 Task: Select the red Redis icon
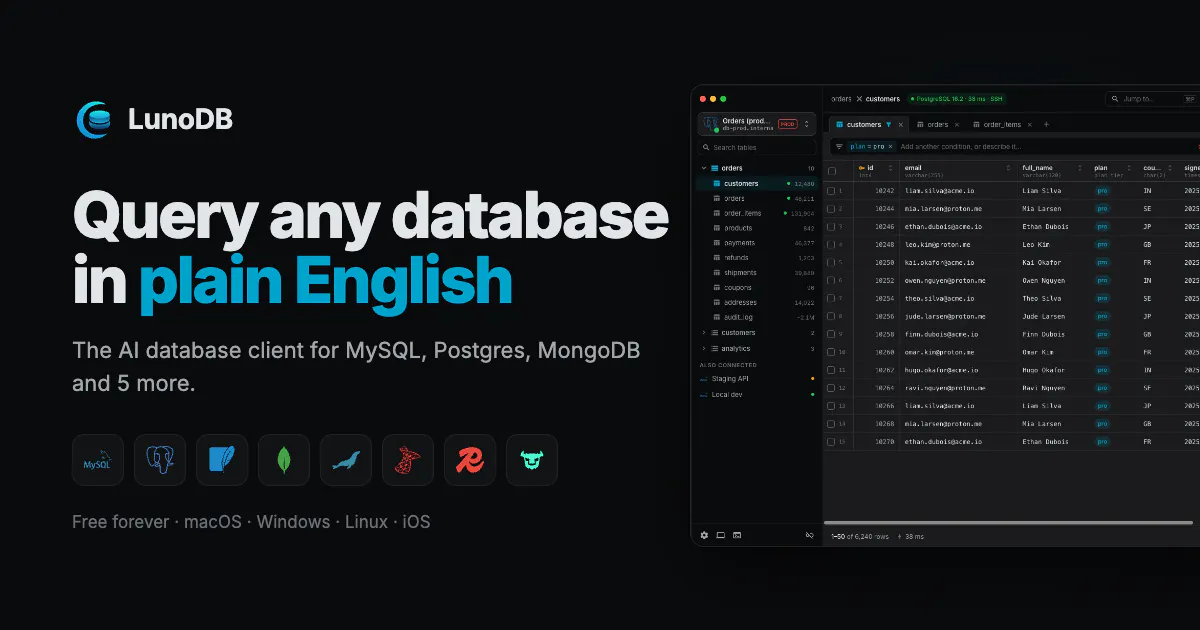pyautogui.click(x=470, y=460)
